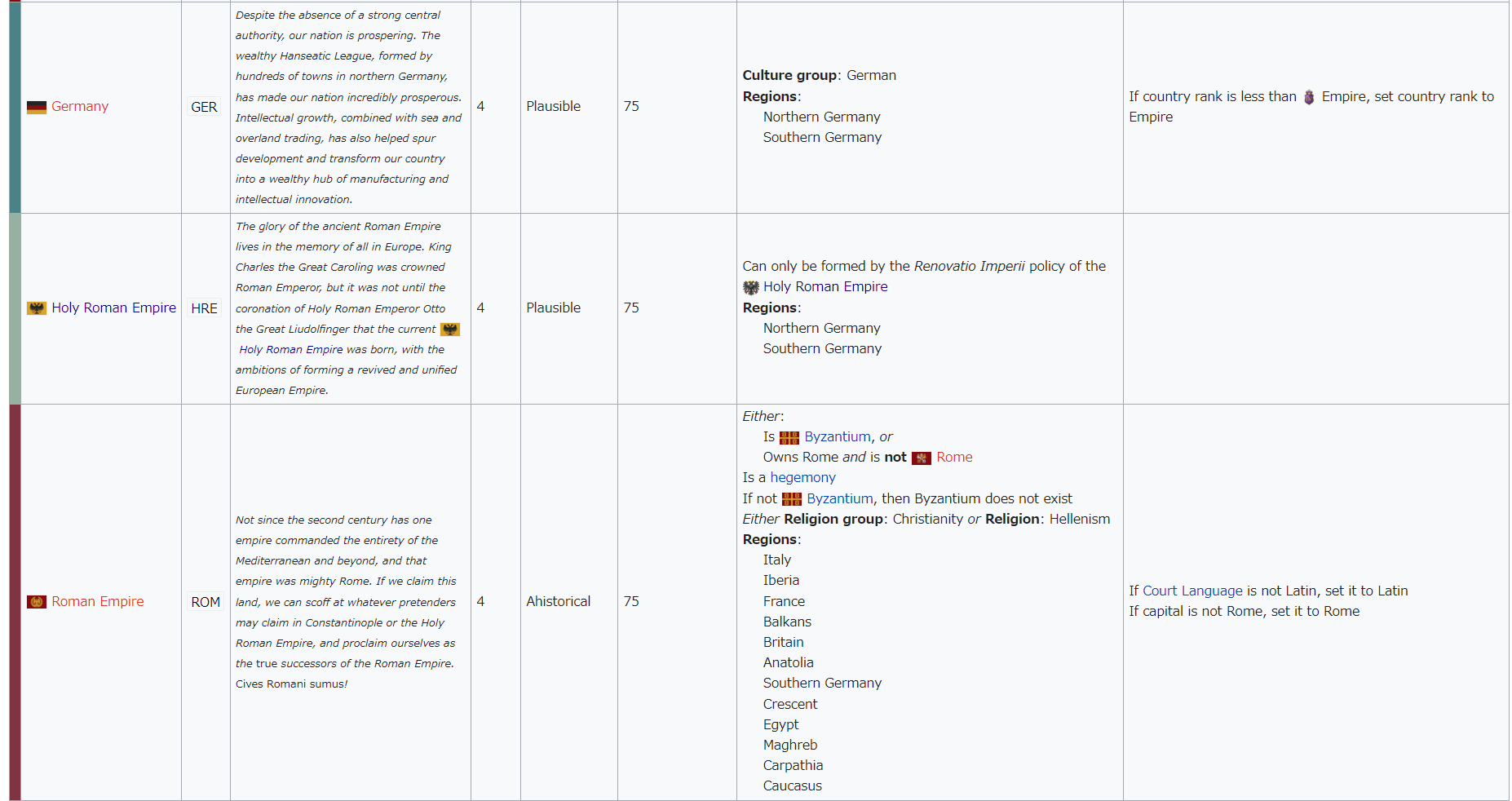Open the Byzantium link after 'If not'
1512x801 pixels.
[840, 498]
